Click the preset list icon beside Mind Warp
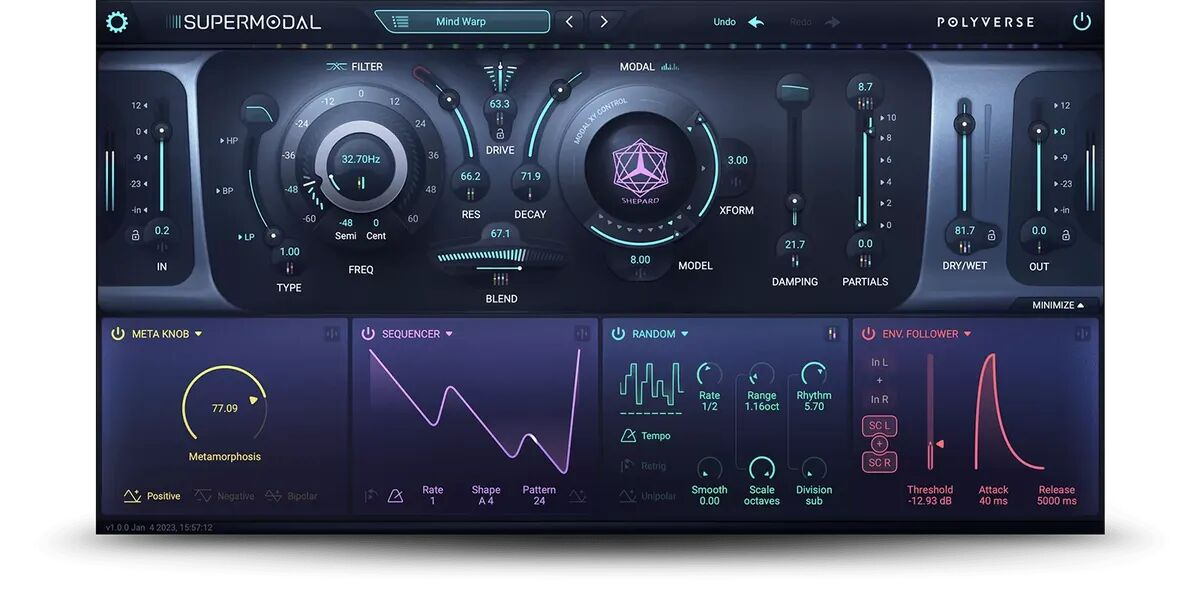Screen dimensions: 1200x601 click(x=400, y=22)
